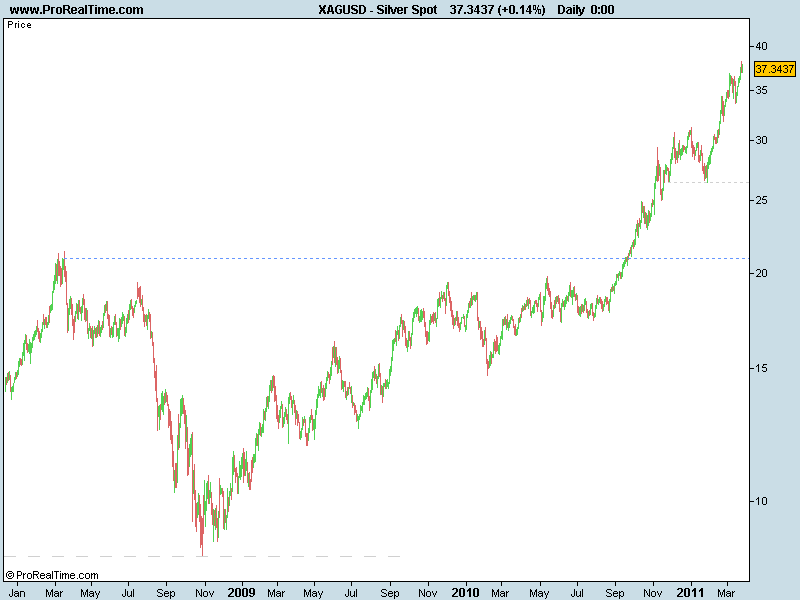Click the 10 price axis label
Image resolution: width=800 pixels, height=600 pixels.
[x=761, y=502]
